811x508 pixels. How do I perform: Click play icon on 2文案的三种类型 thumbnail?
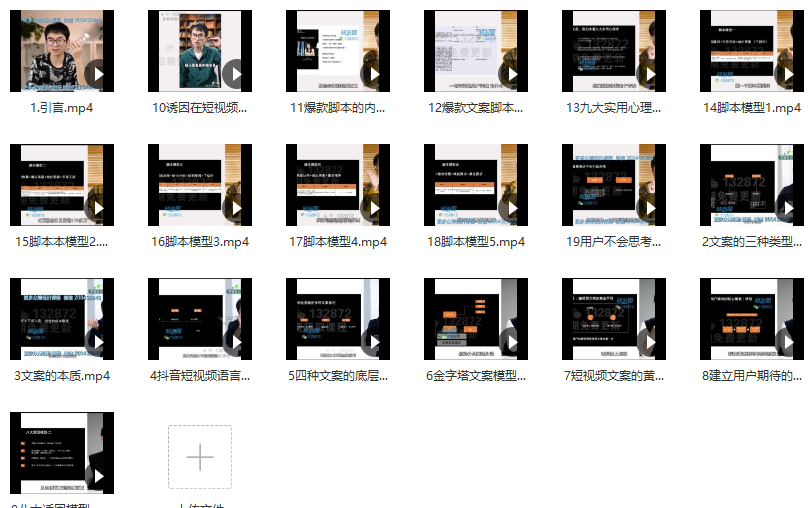(788, 208)
